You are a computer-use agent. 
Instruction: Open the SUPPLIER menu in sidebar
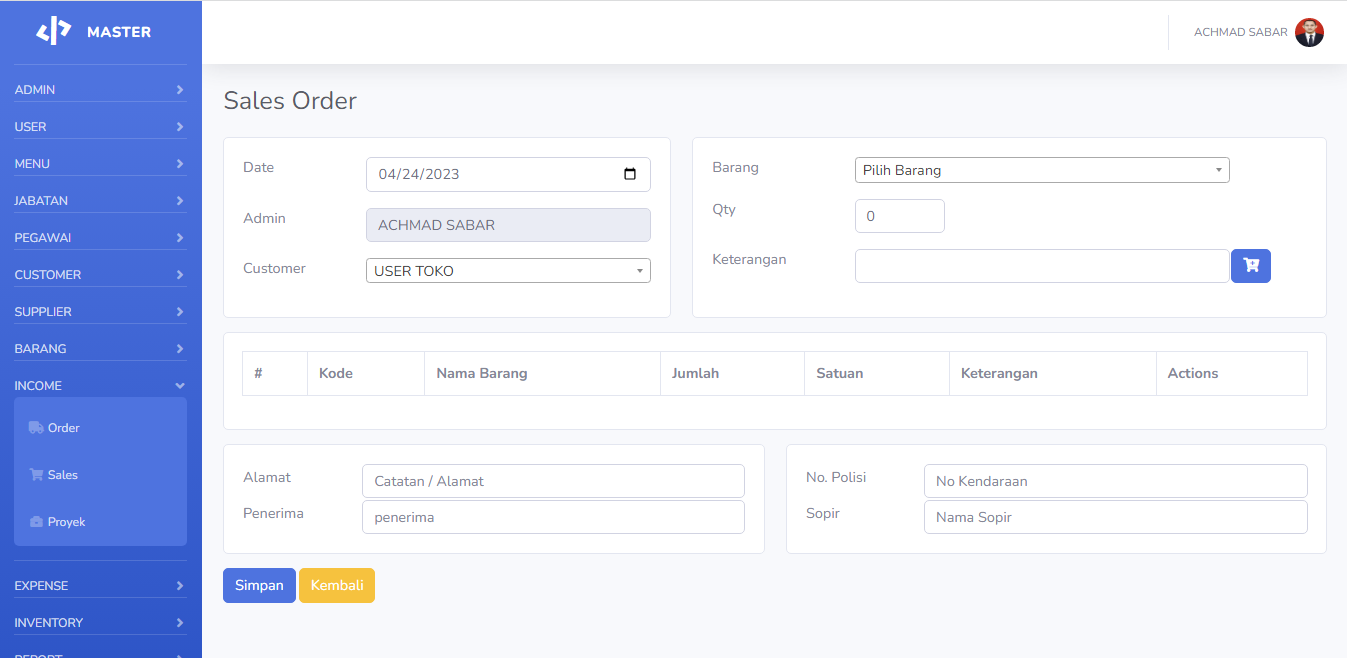pyautogui.click(x=100, y=312)
